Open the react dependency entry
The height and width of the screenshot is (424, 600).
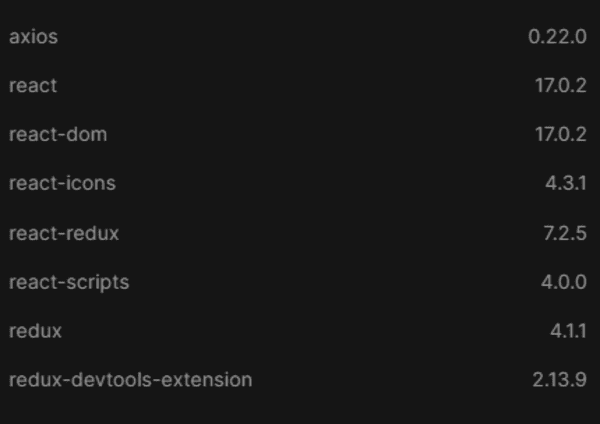pos(33,85)
